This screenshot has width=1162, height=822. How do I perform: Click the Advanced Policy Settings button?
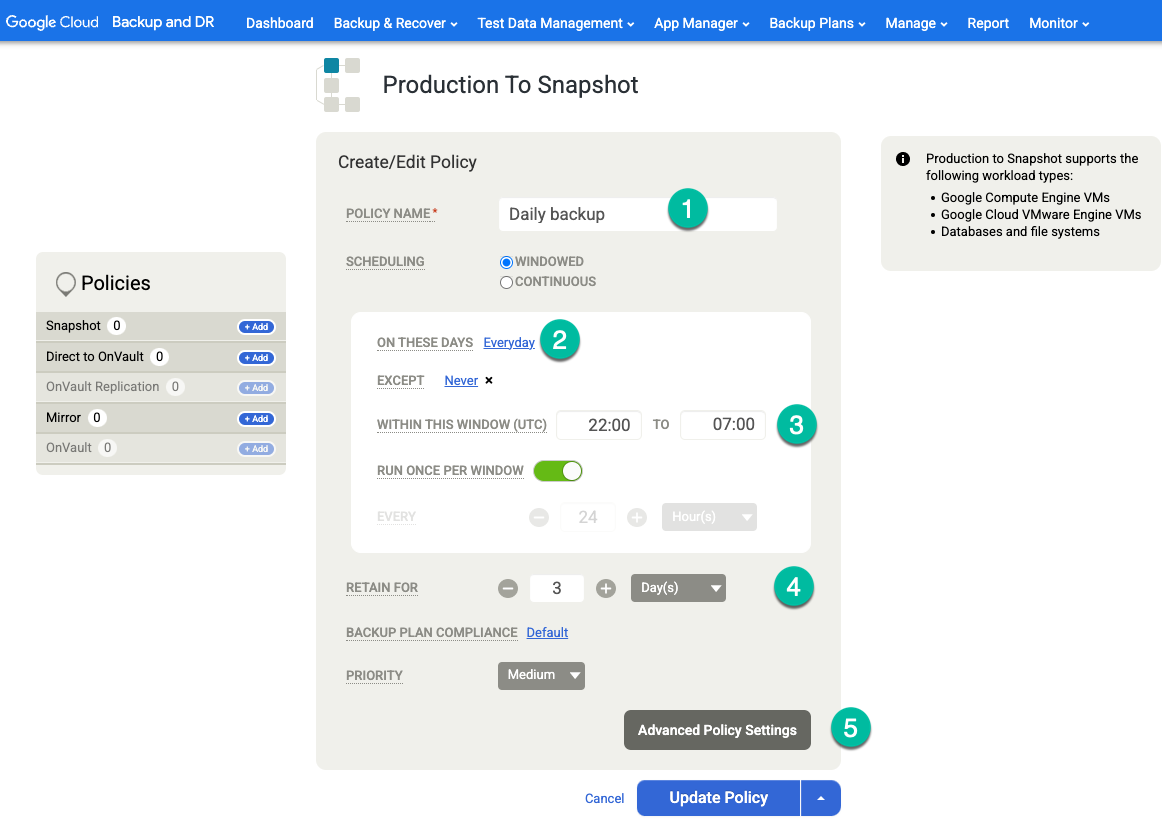[x=717, y=729]
